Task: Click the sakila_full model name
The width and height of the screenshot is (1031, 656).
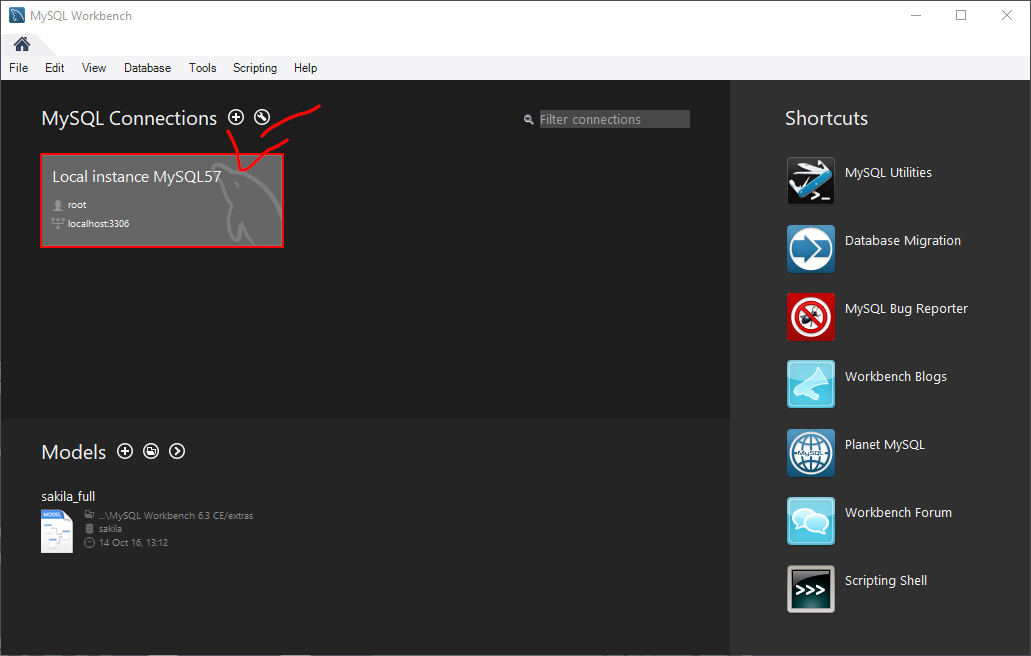Action: click(x=68, y=496)
